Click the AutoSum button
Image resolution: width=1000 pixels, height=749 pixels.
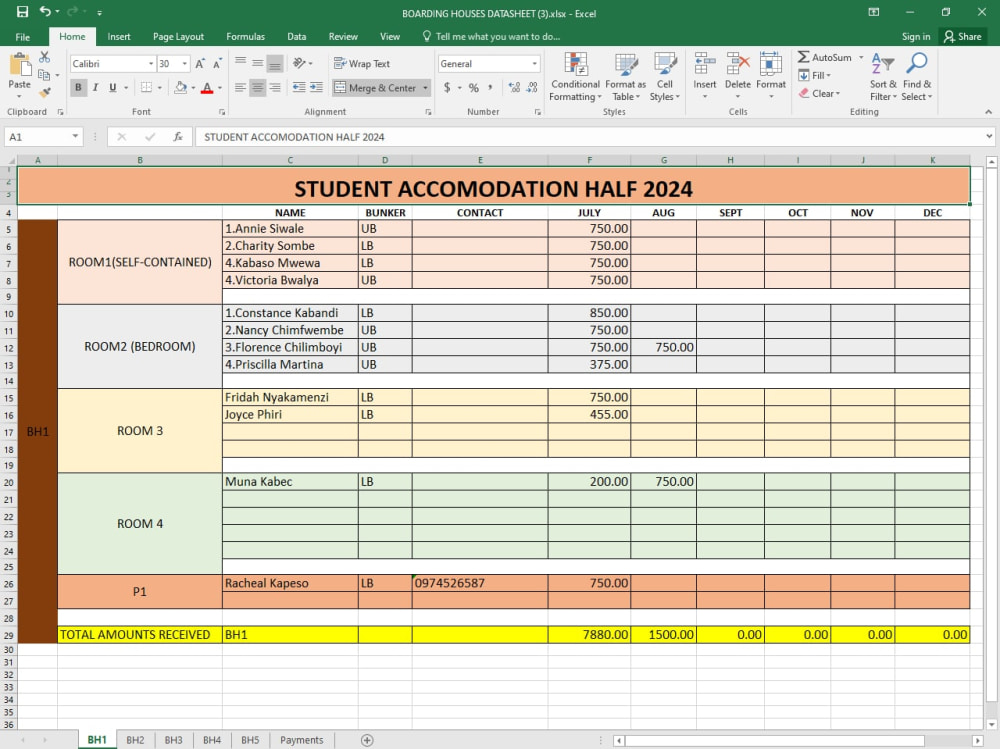[x=825, y=57]
